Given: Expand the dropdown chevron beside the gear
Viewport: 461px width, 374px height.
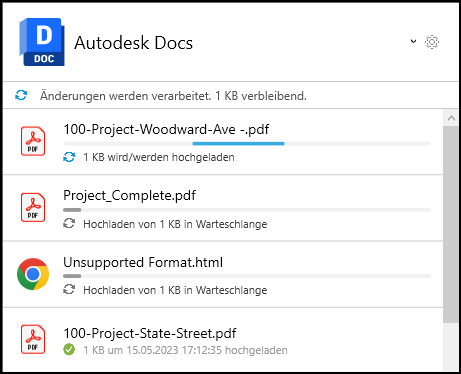Looking at the screenshot, I should tap(413, 41).
